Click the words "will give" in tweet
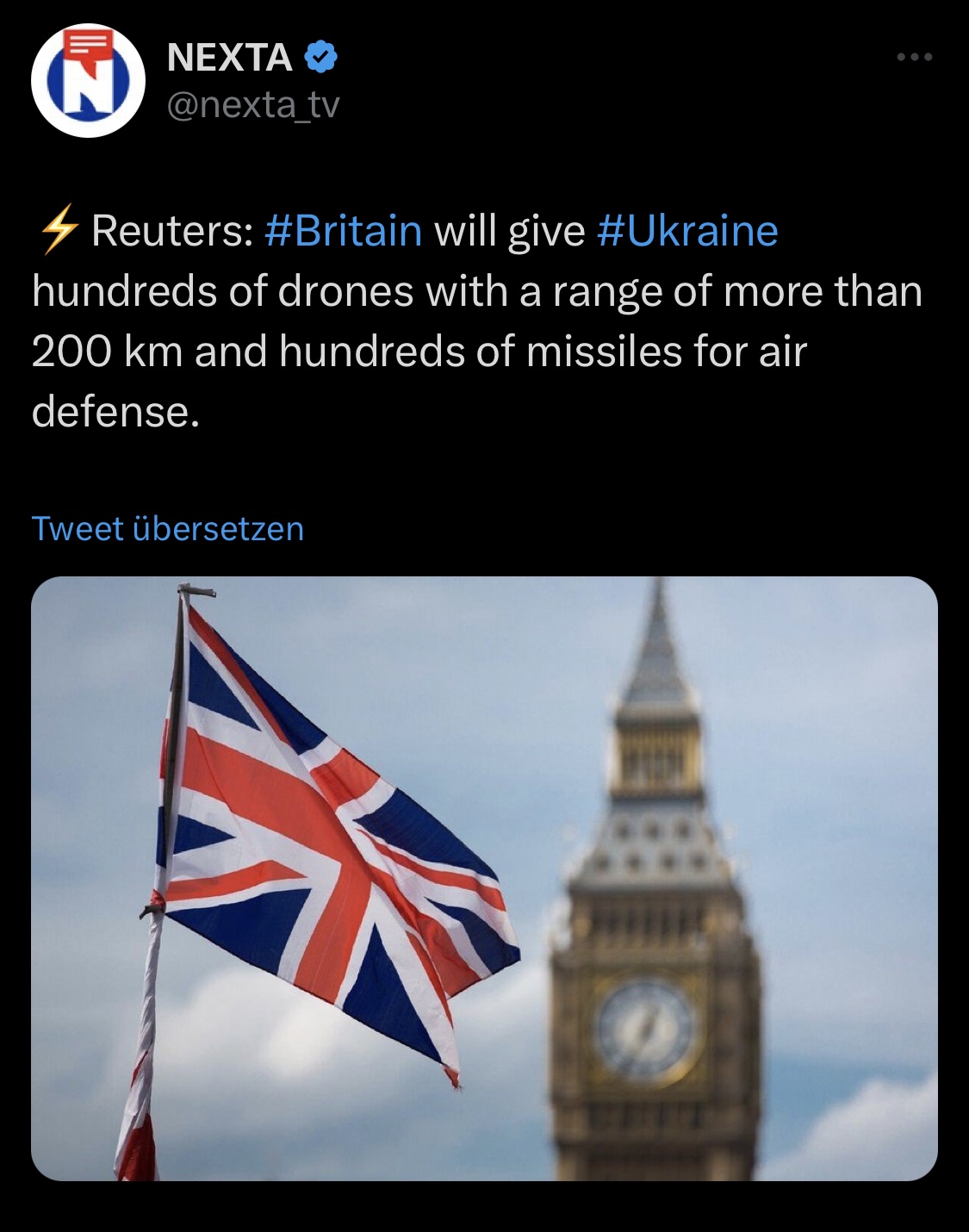Image resolution: width=969 pixels, height=1232 pixels. click(x=509, y=231)
